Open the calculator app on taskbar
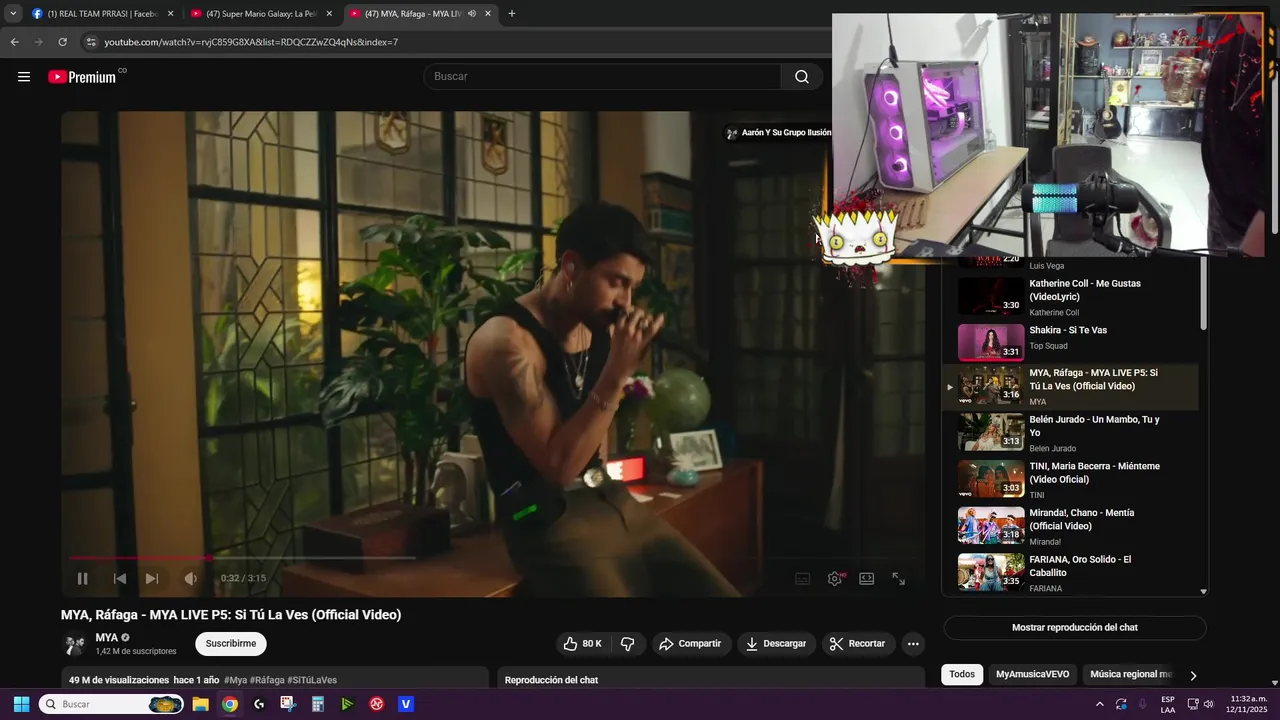The width and height of the screenshot is (1280, 720). click(x=318, y=704)
